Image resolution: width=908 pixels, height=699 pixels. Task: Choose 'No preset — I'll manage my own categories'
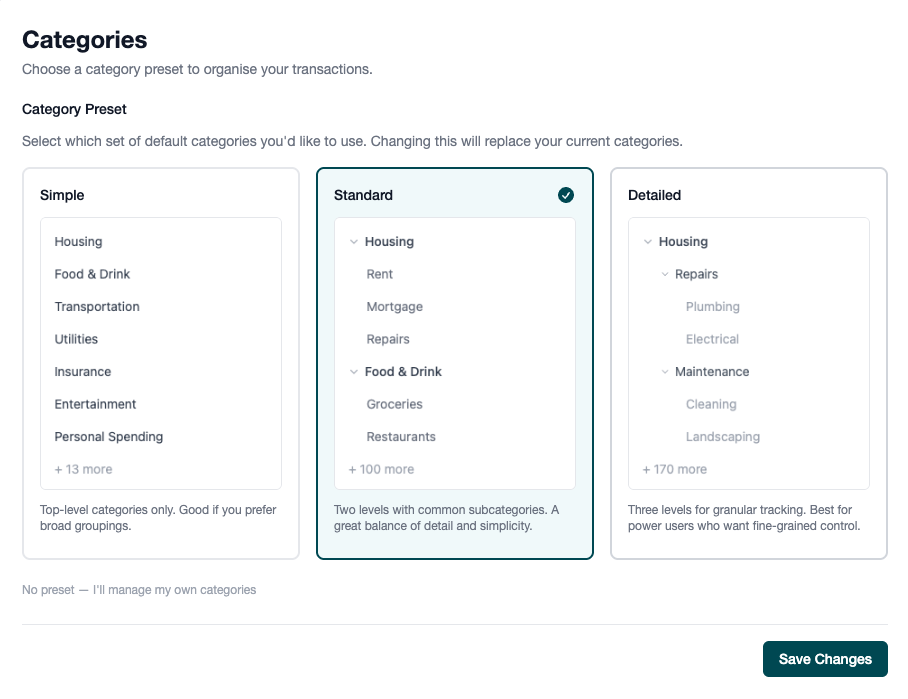click(x=138, y=590)
